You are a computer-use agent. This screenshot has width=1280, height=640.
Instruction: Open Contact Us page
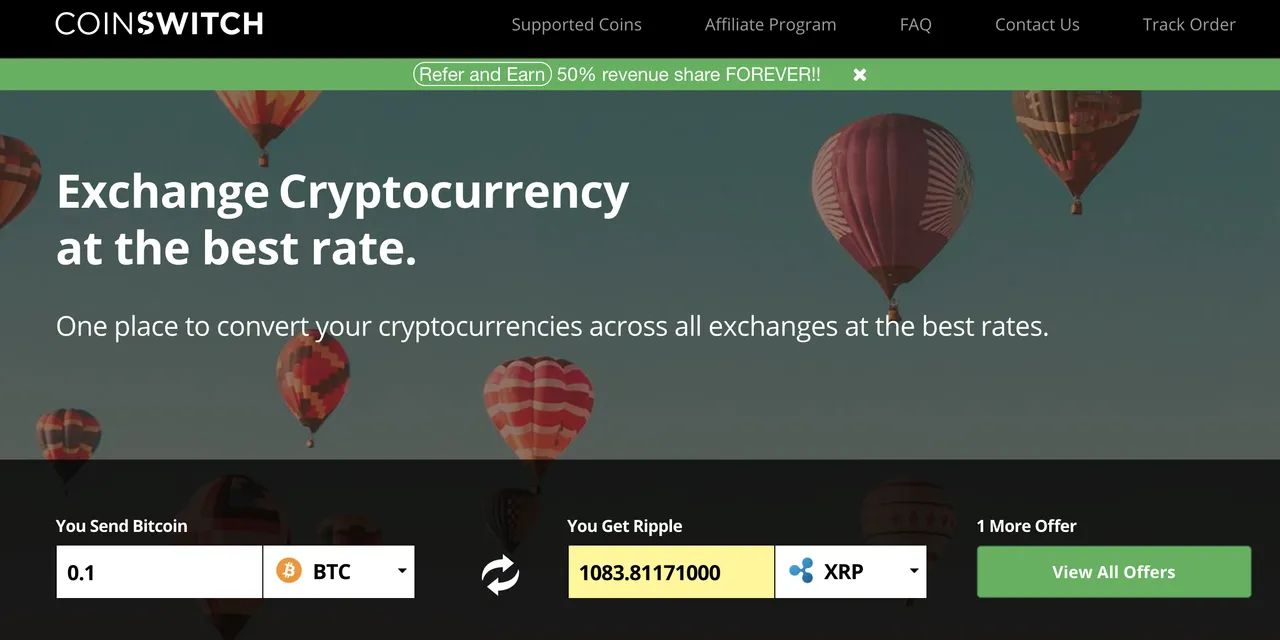tap(1037, 25)
